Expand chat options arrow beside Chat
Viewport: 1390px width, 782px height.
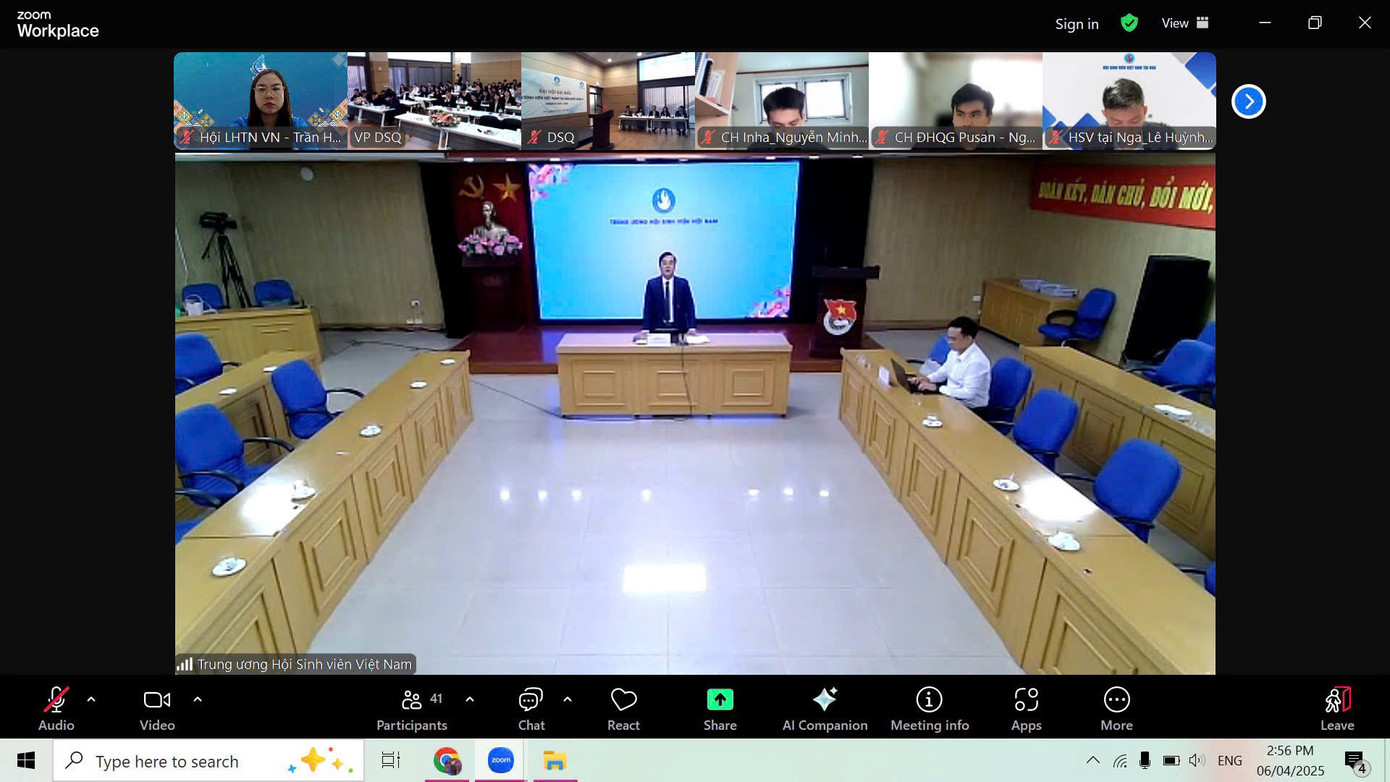(567, 699)
